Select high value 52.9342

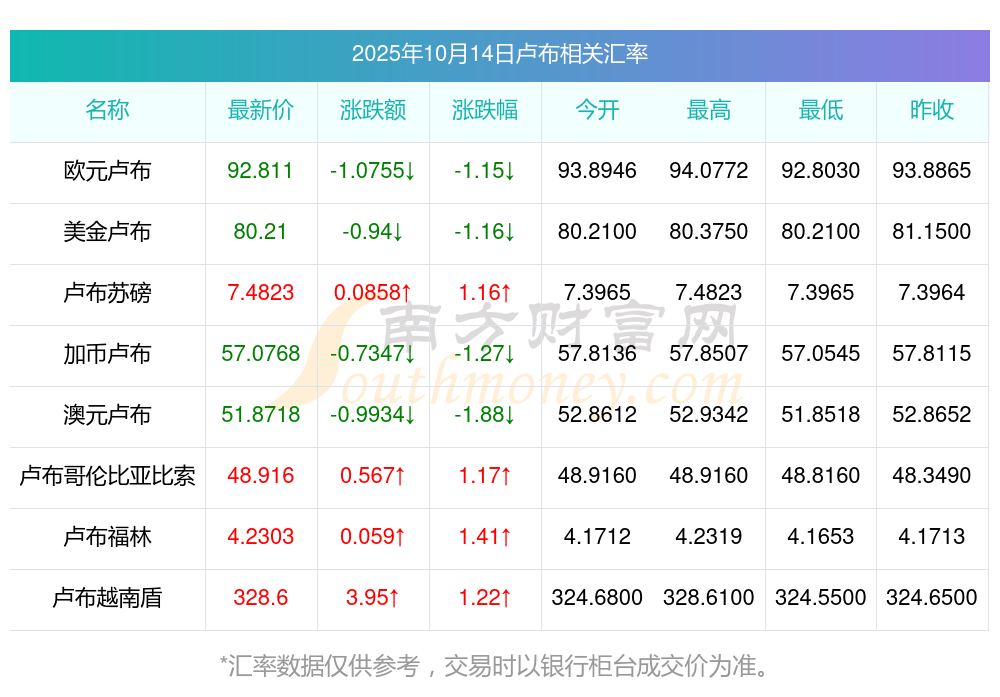point(709,415)
